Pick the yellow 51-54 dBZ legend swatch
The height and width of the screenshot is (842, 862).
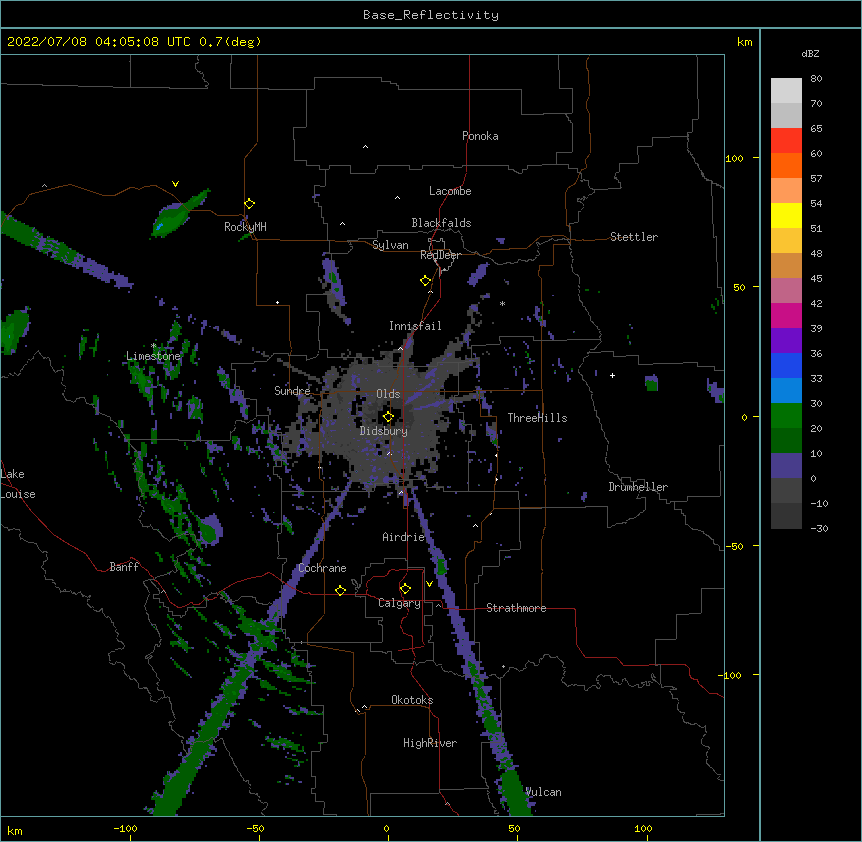pyautogui.click(x=786, y=215)
